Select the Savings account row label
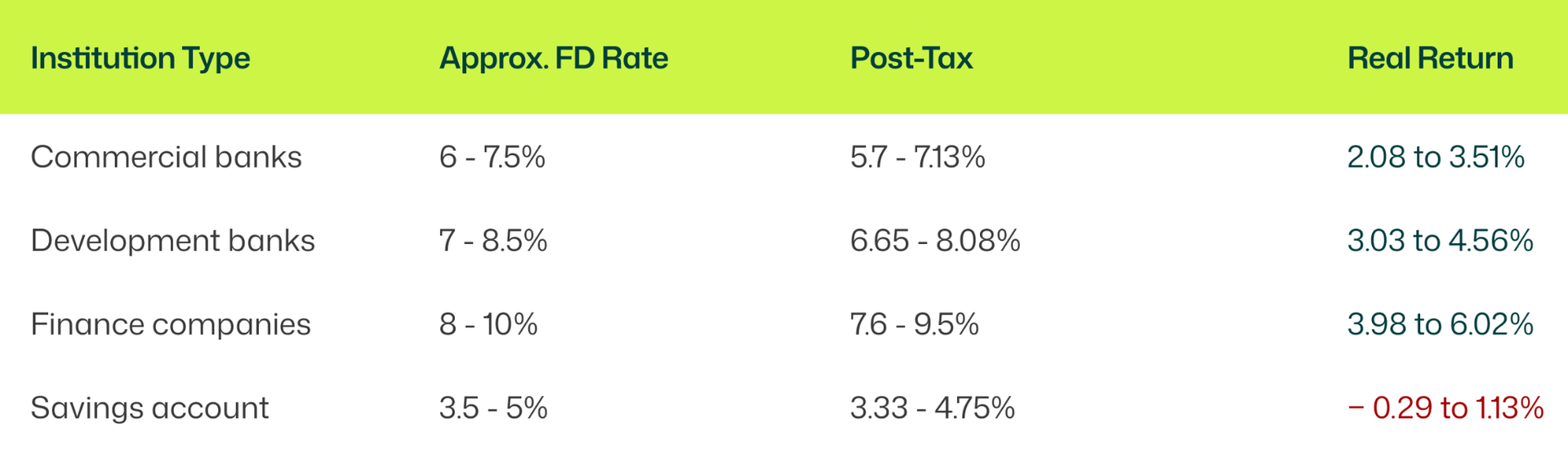1568x449 pixels. click(x=149, y=408)
